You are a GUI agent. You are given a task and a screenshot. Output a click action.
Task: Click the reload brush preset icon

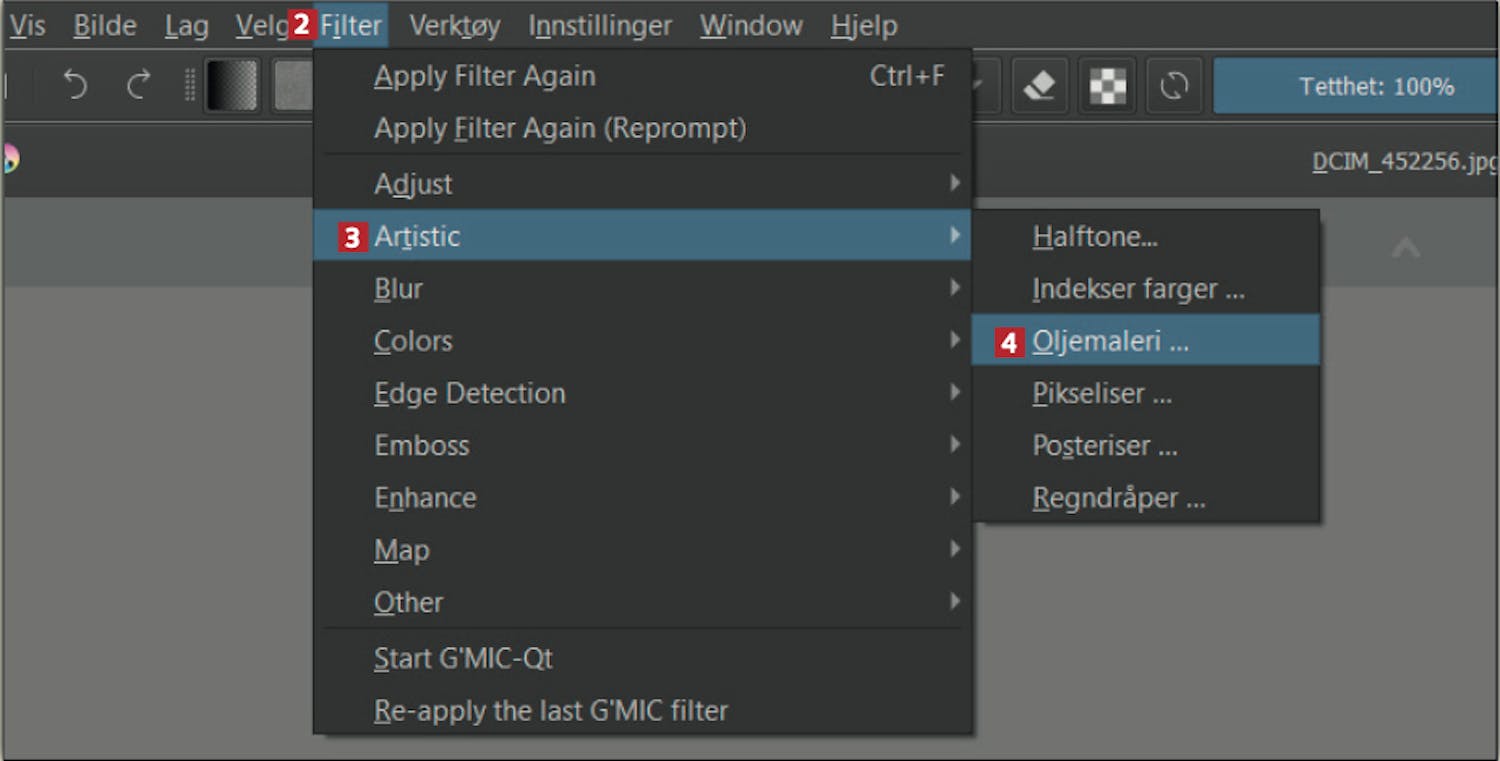(x=1174, y=86)
